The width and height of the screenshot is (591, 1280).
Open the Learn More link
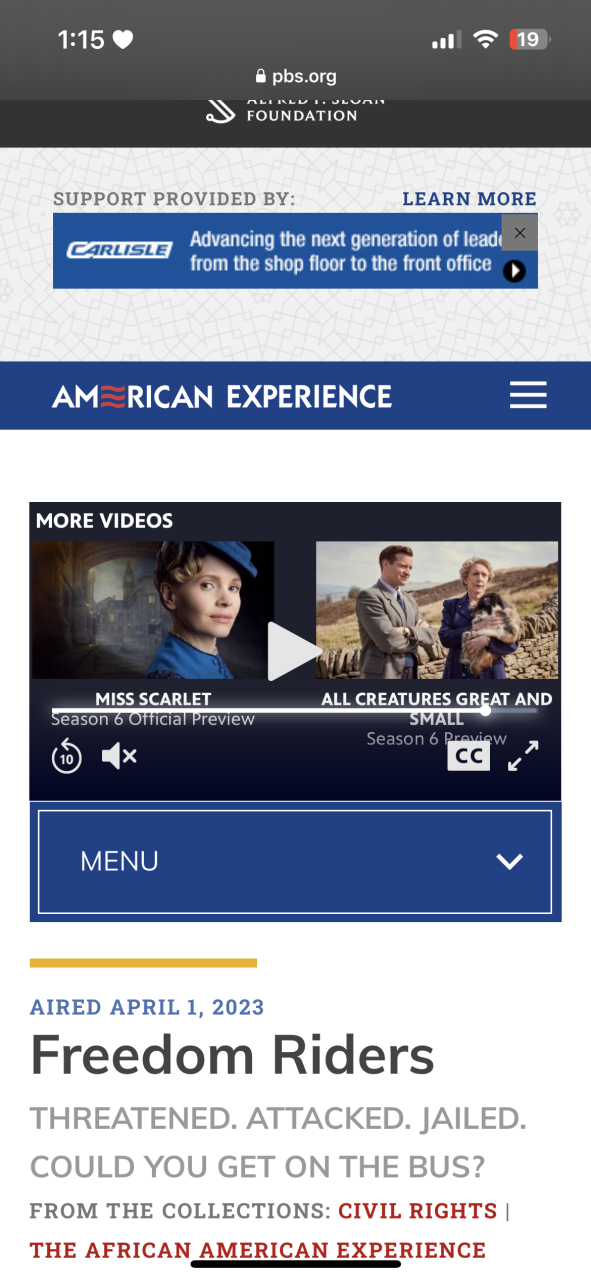tap(469, 199)
